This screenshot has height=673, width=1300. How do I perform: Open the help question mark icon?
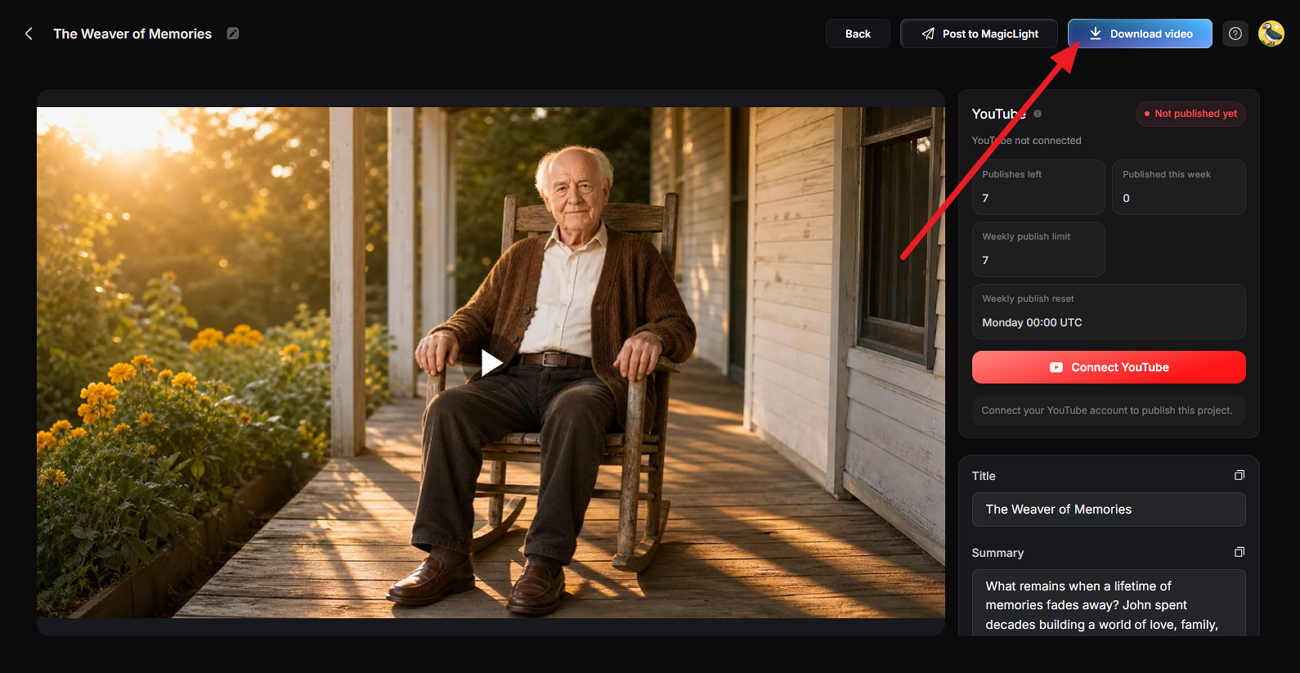coord(1235,34)
